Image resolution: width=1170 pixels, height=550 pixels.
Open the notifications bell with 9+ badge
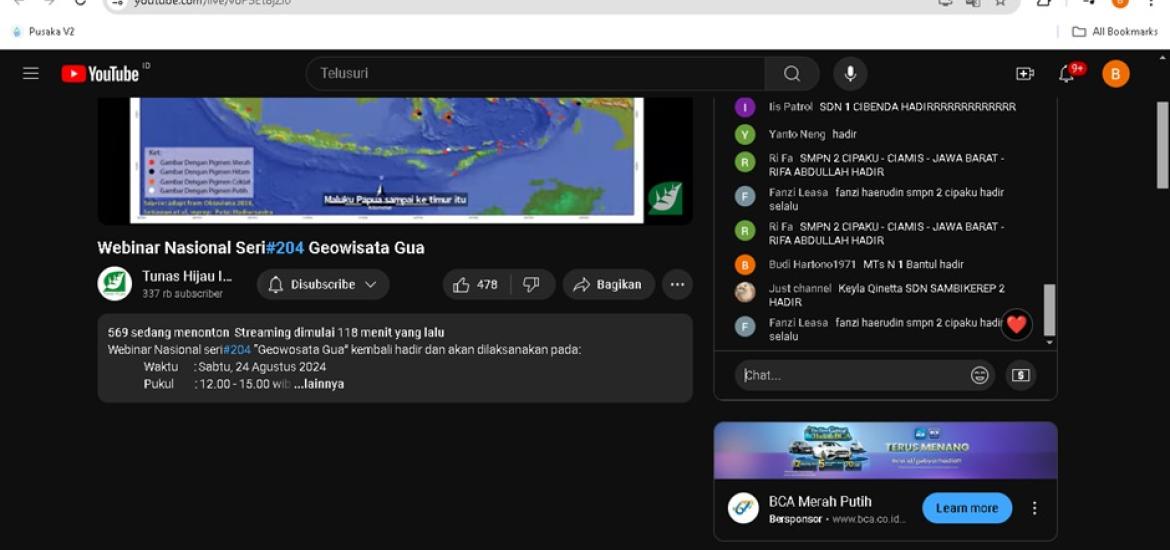[x=1067, y=73]
